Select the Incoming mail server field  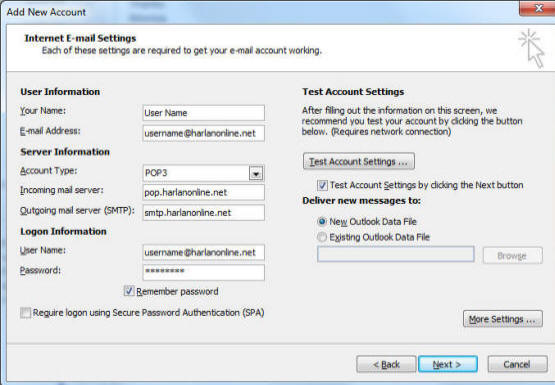click(x=204, y=192)
